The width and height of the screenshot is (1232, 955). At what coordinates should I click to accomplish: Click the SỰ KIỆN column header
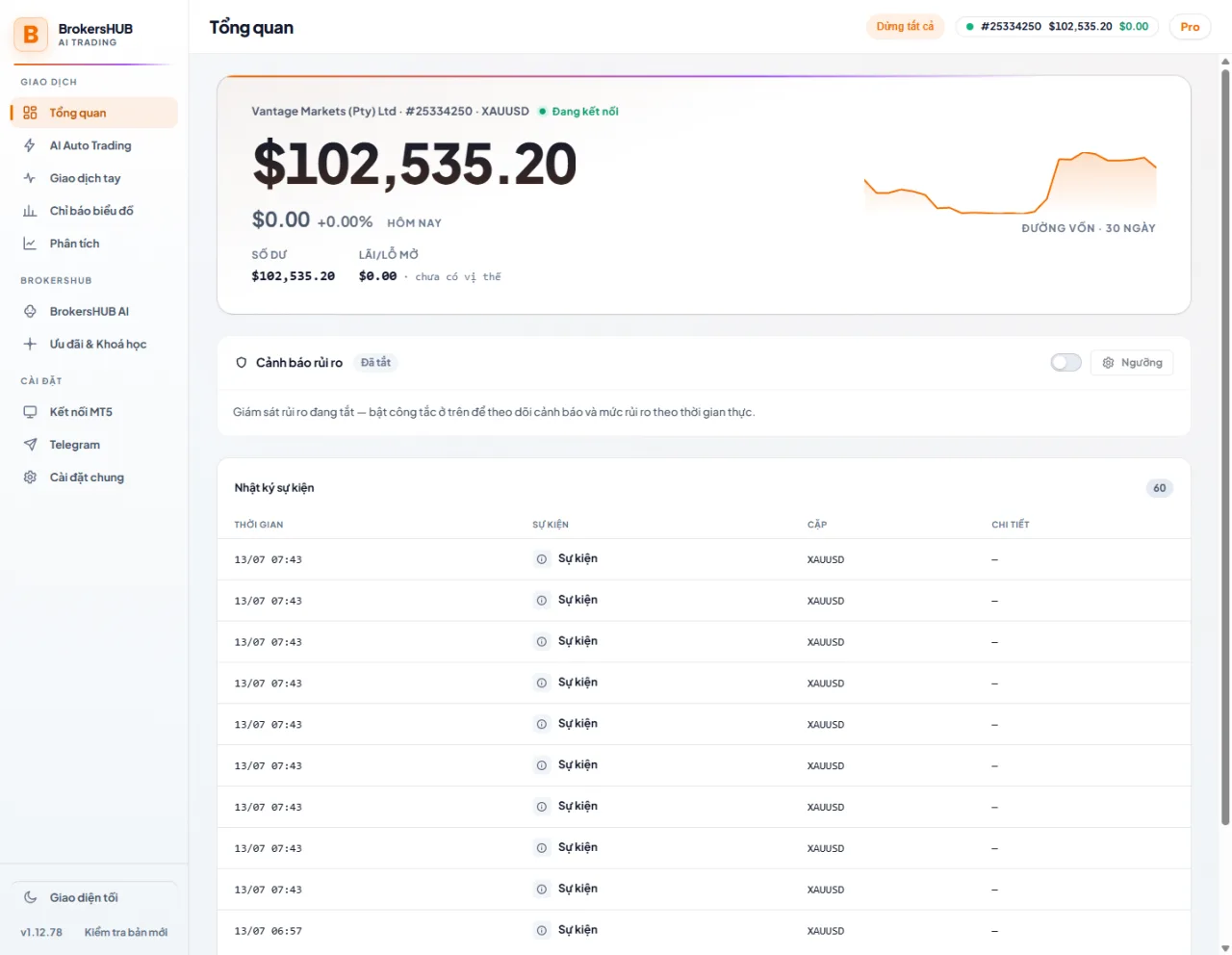point(551,525)
